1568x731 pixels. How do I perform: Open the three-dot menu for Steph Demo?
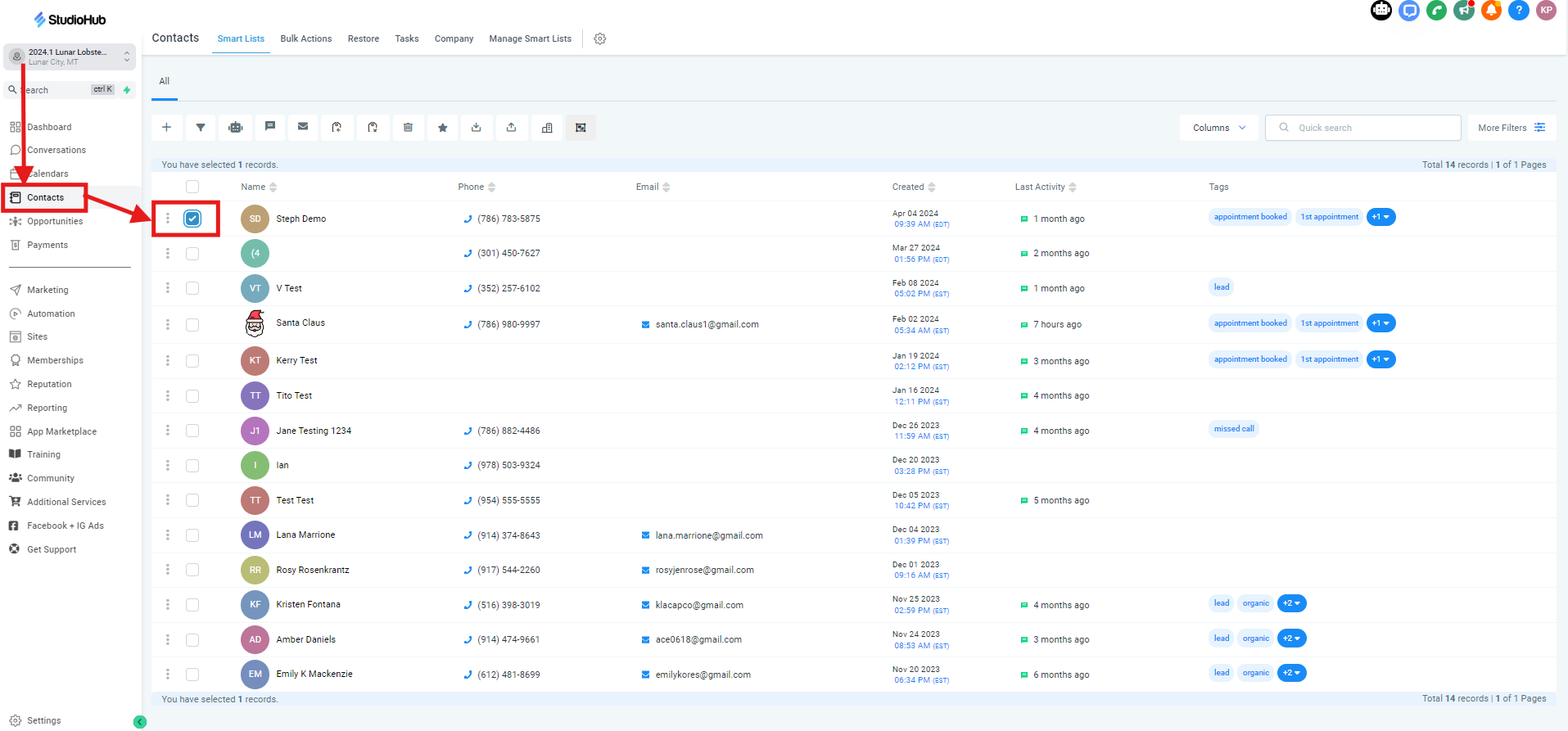(x=168, y=219)
